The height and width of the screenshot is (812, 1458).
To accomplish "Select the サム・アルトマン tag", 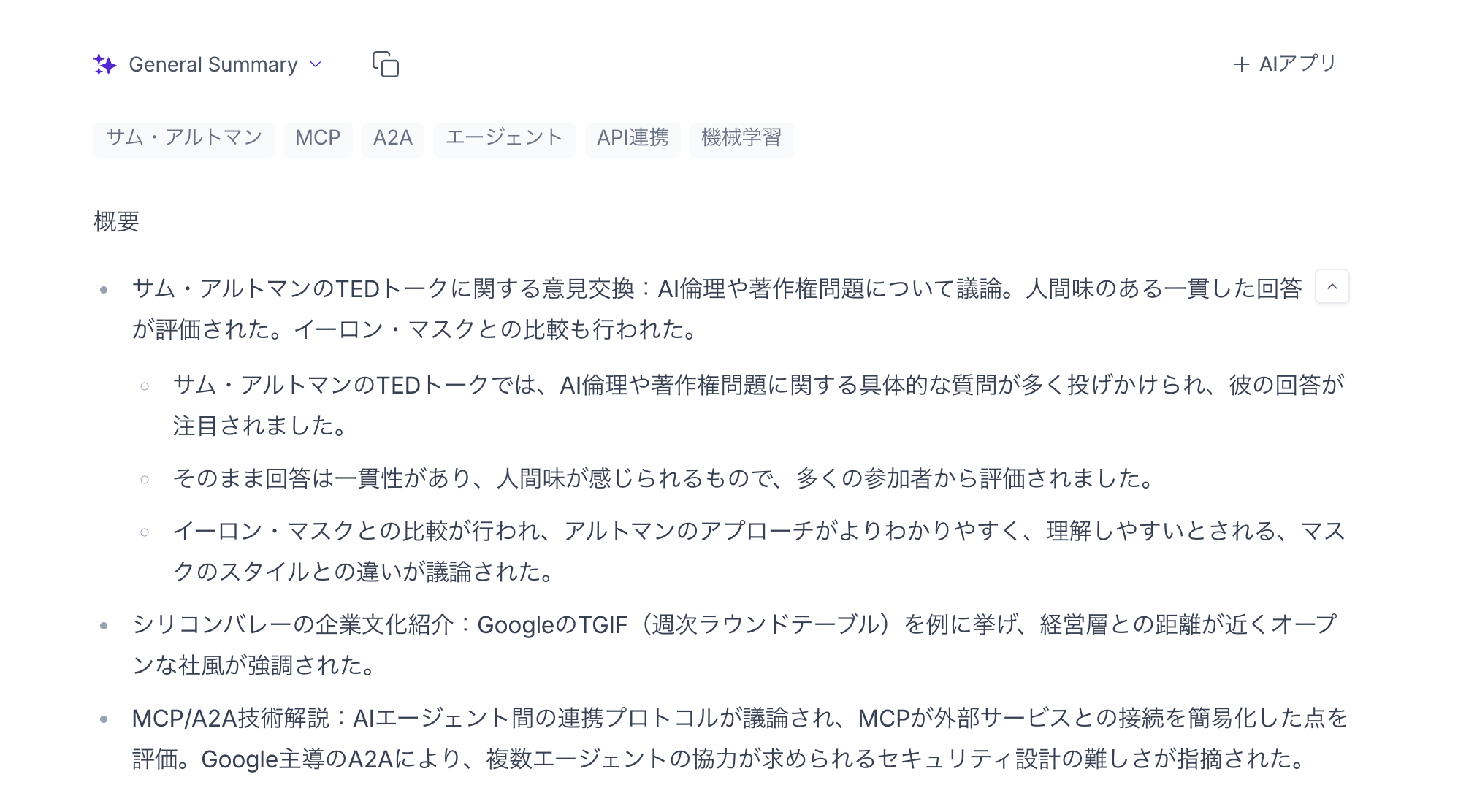I will 183,138.
